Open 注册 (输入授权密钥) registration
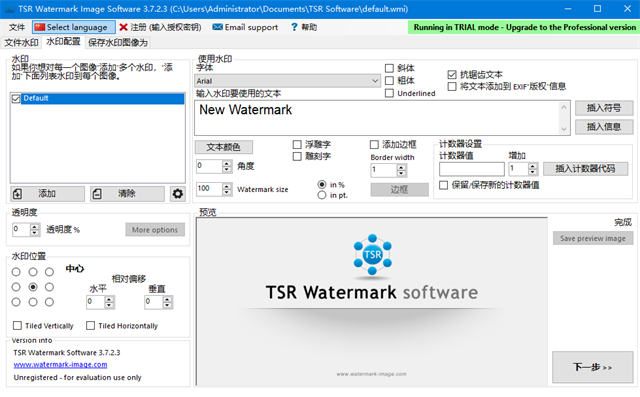This screenshot has height=397, width=640. click(160, 27)
